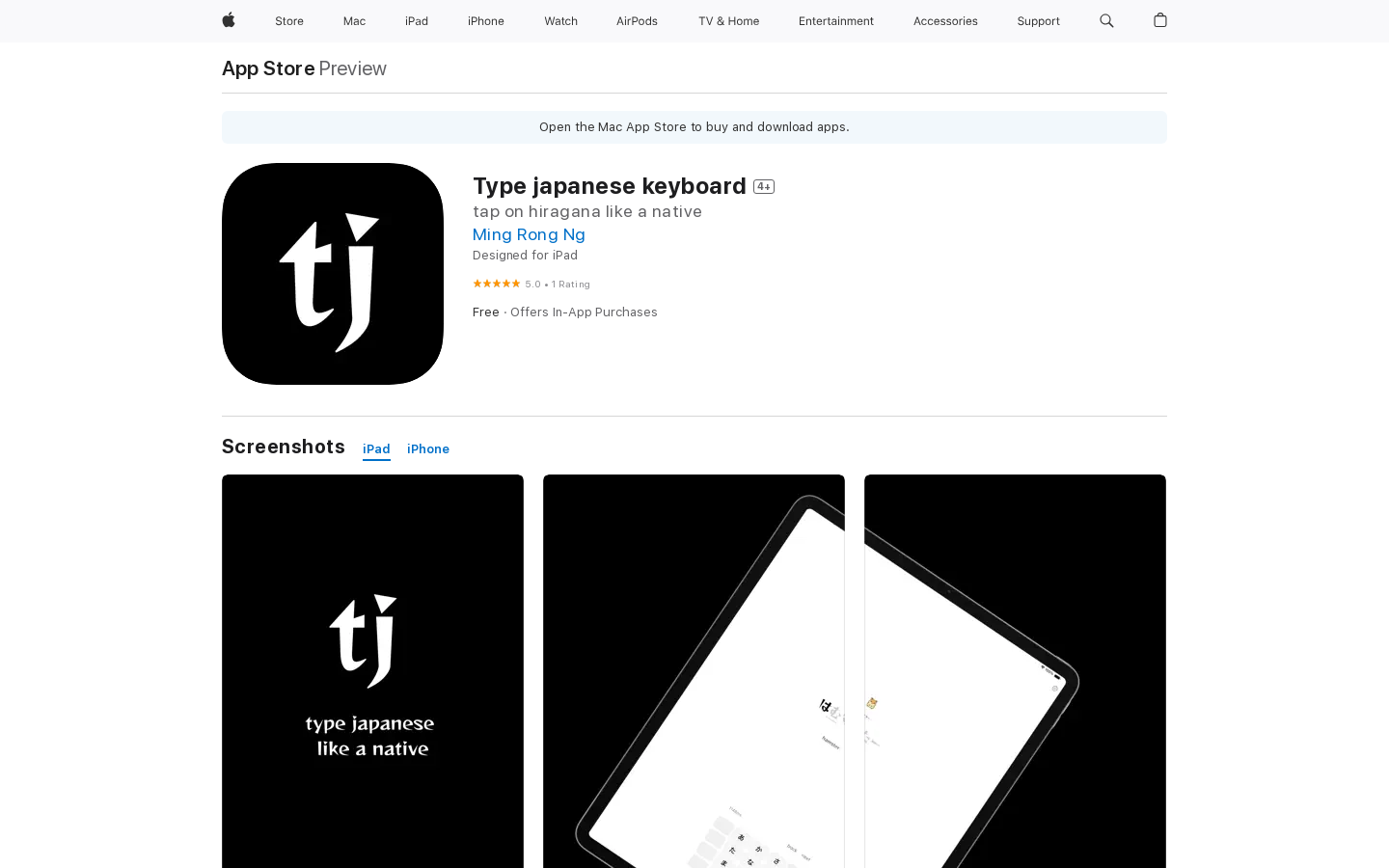Click Offers In-App Purchases text
Image resolution: width=1389 pixels, height=868 pixels.
(x=584, y=312)
